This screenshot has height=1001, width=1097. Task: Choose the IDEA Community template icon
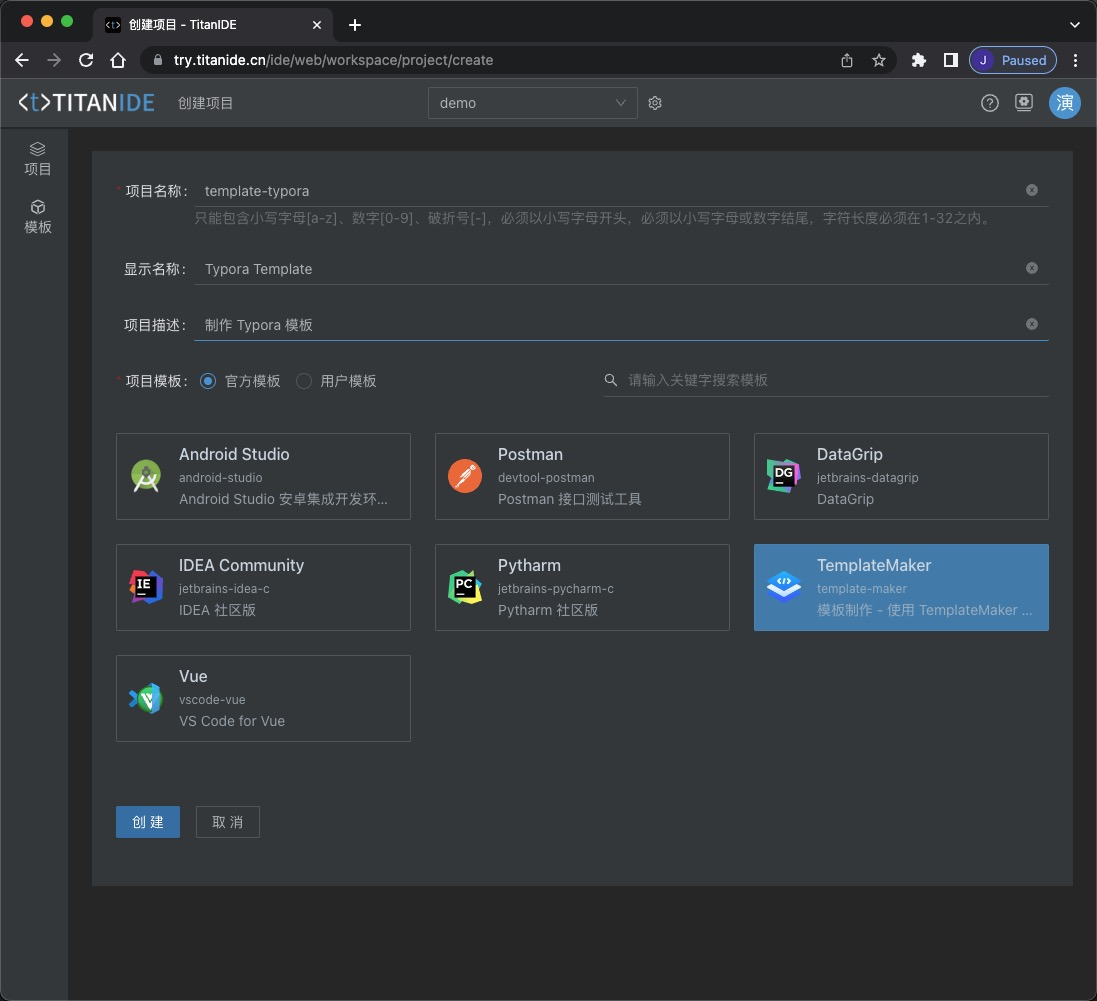click(x=146, y=587)
